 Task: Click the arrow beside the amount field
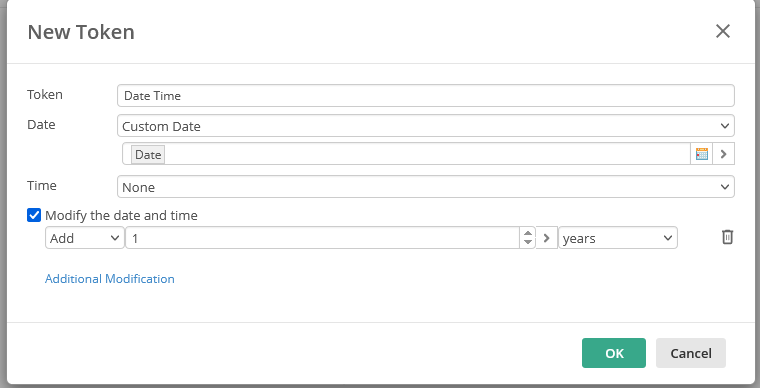coord(547,238)
